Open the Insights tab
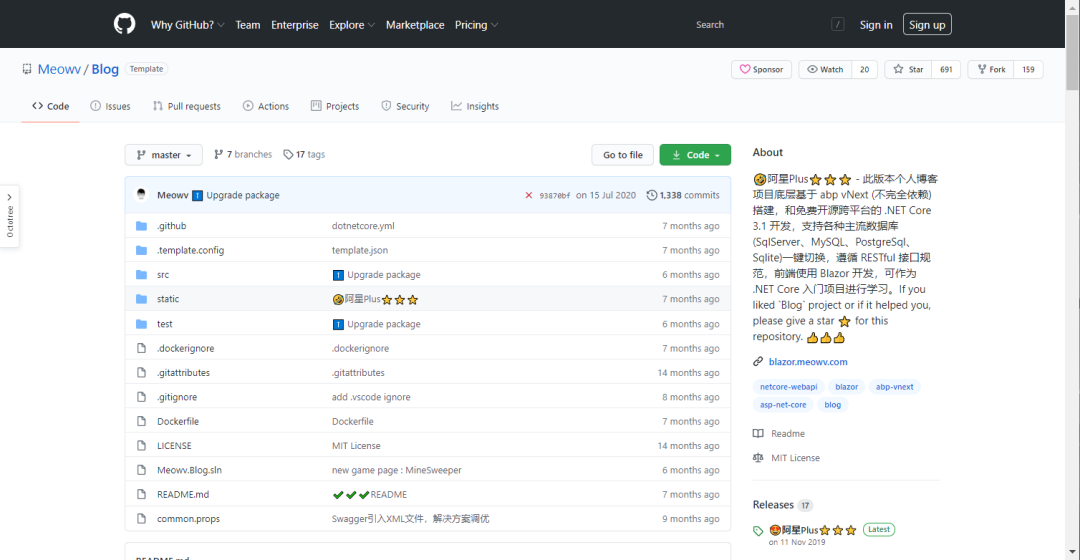 click(475, 106)
